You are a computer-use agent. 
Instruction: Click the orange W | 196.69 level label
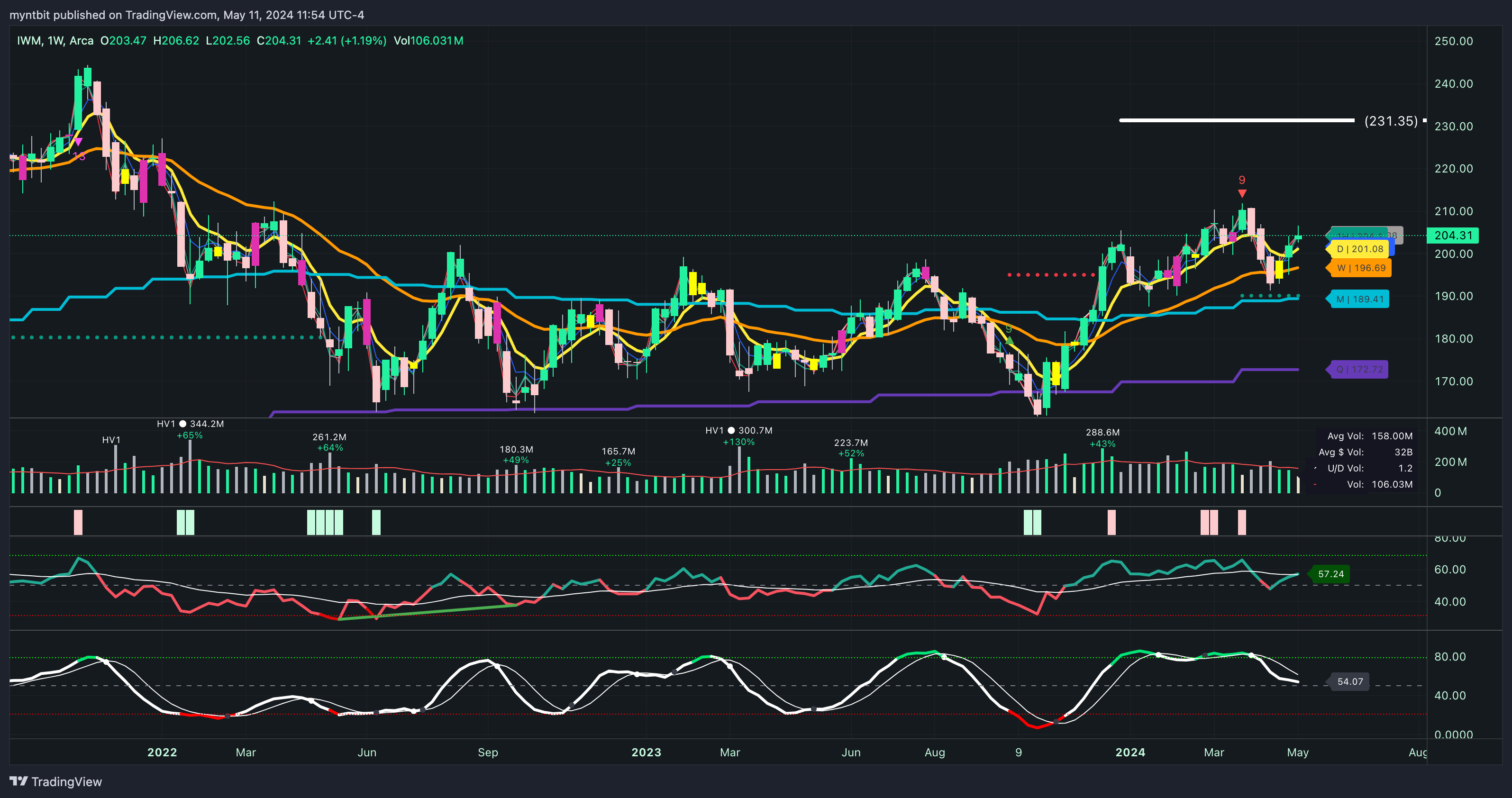pyautogui.click(x=1359, y=268)
